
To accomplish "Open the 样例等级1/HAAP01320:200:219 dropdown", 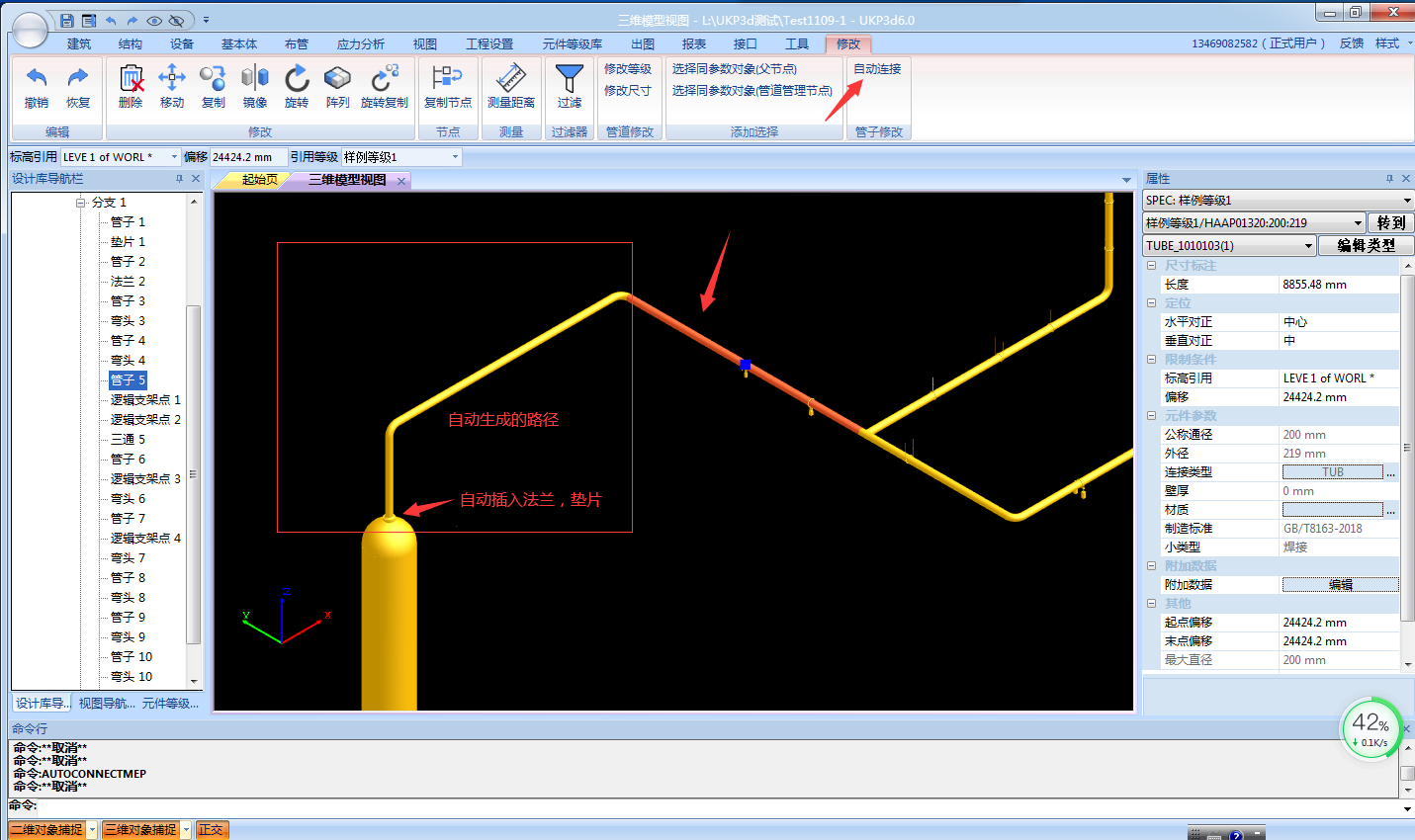I will (x=1358, y=223).
